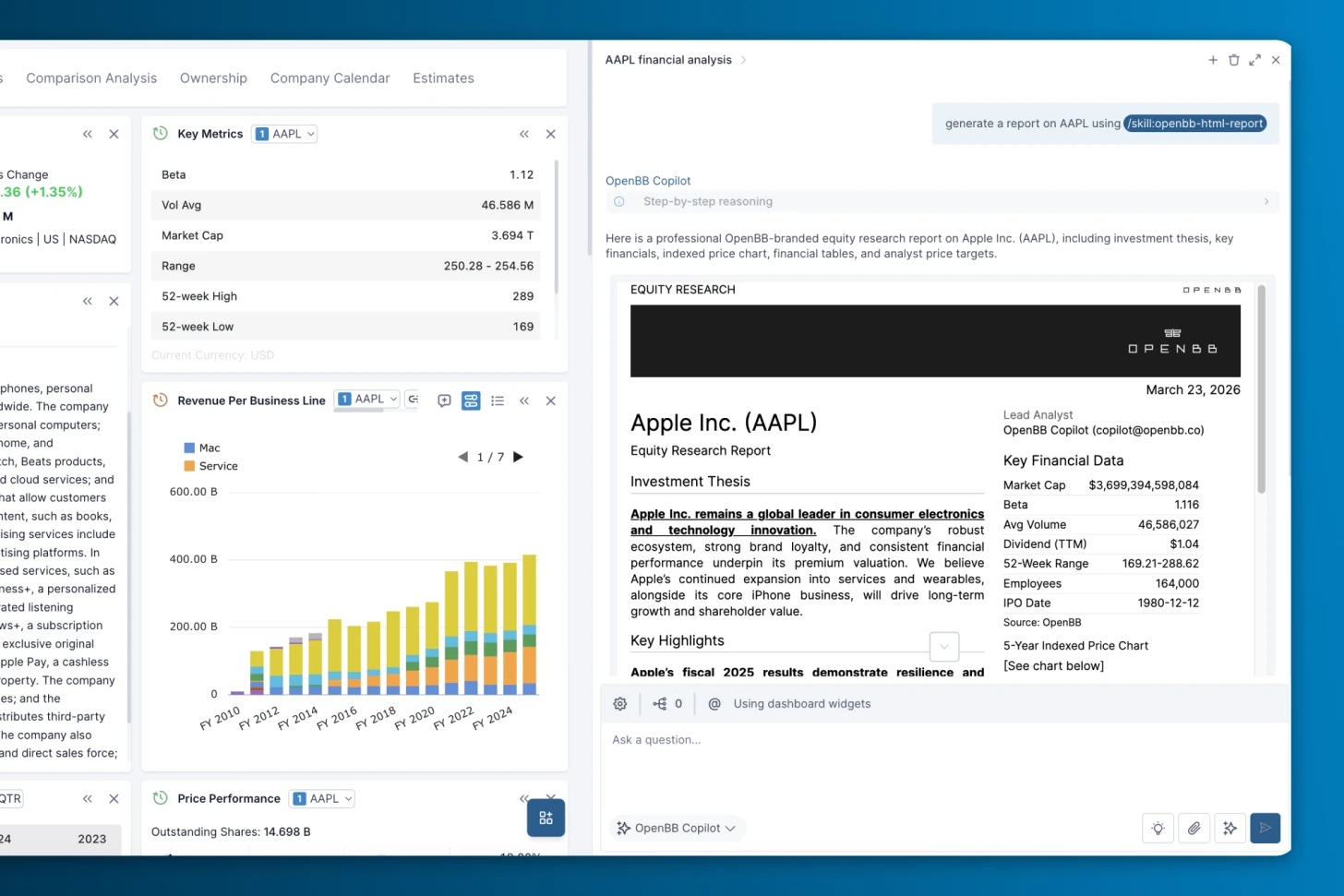
Task: Click the refresh history icon beside Key Metrics
Action: pos(160,134)
